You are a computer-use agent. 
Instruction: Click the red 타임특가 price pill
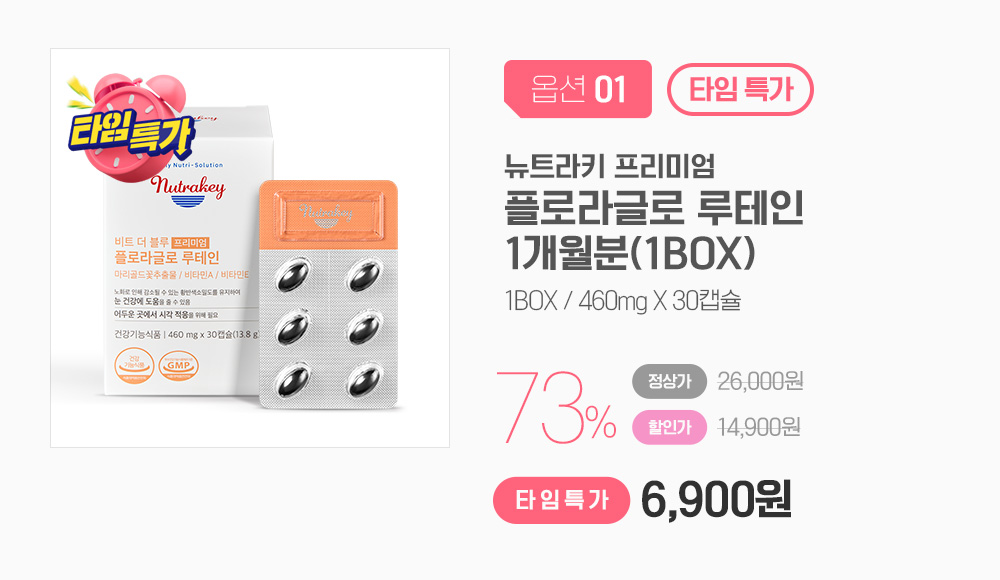click(561, 500)
